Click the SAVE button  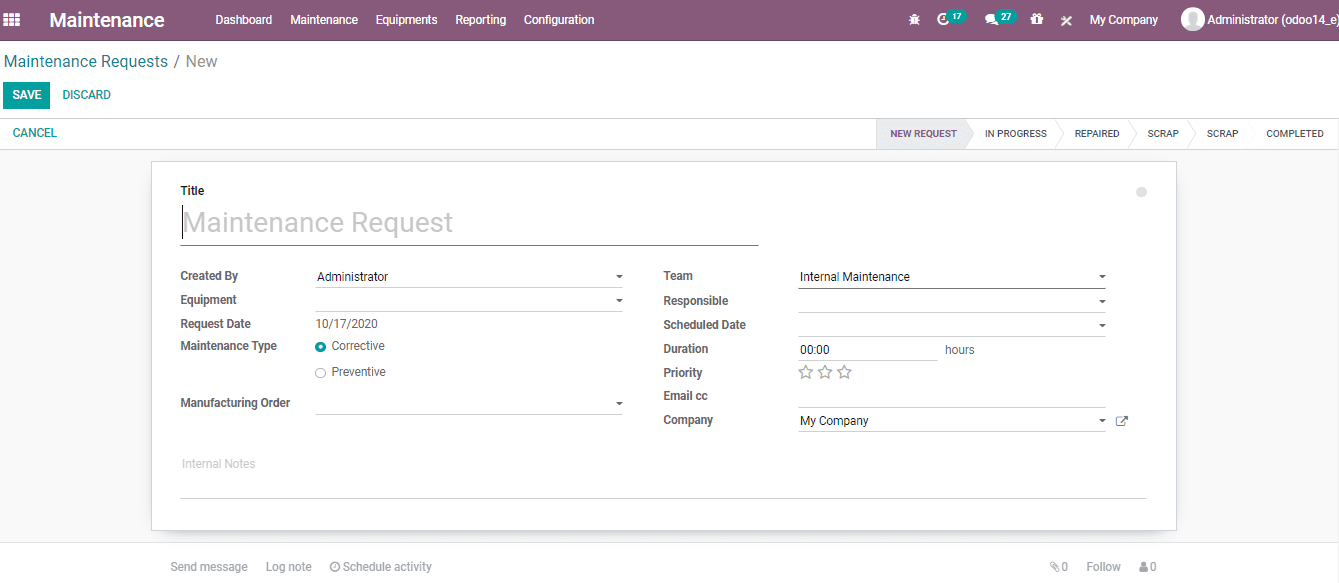click(26, 94)
